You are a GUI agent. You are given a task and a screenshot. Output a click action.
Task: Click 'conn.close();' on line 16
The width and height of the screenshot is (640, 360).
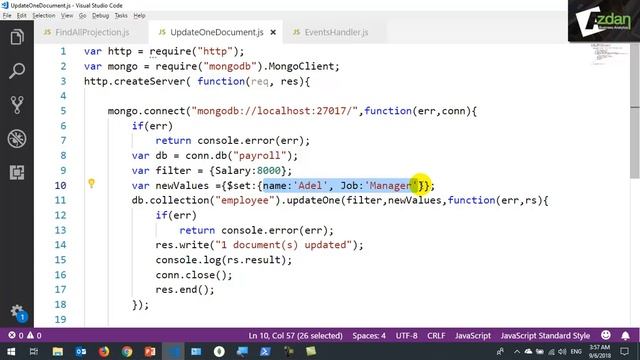(x=193, y=275)
